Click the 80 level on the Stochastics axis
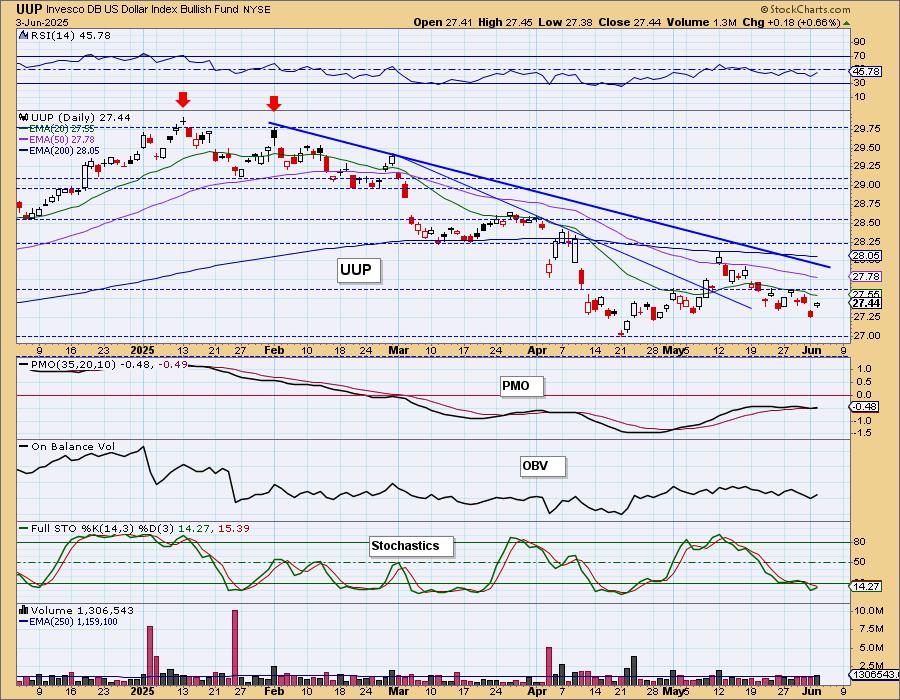Viewport: 900px width, 700px height. pyautogui.click(x=860, y=542)
